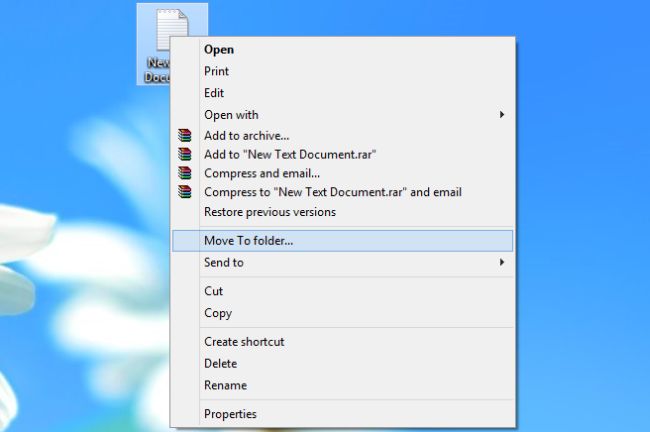Click Move To folder... entry
Image resolution: width=650 pixels, height=432 pixels.
[x=343, y=241]
